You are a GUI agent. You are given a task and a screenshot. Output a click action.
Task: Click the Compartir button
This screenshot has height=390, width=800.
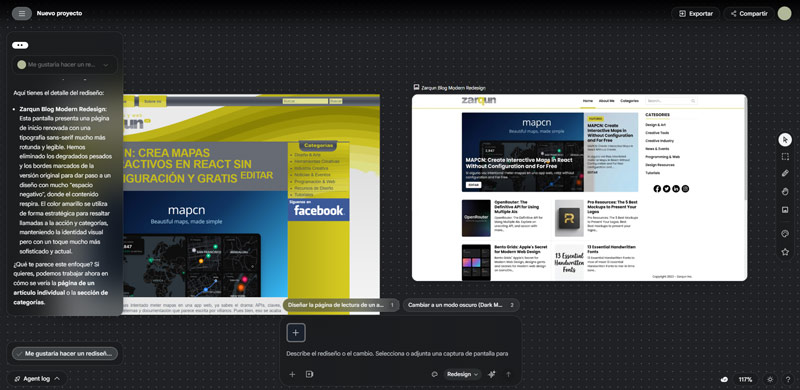pos(748,14)
